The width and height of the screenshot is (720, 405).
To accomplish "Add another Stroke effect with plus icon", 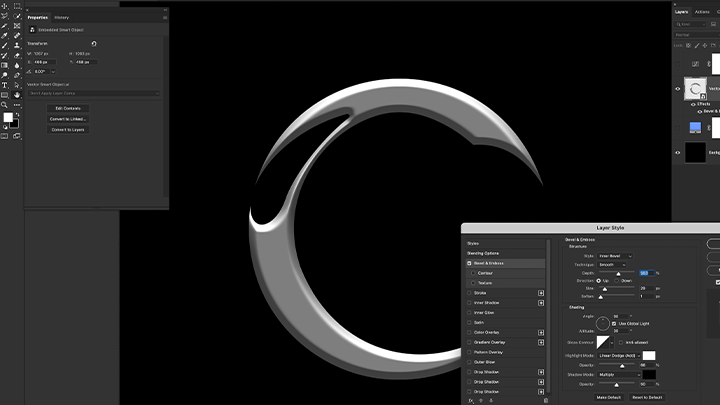I will 541,293.
